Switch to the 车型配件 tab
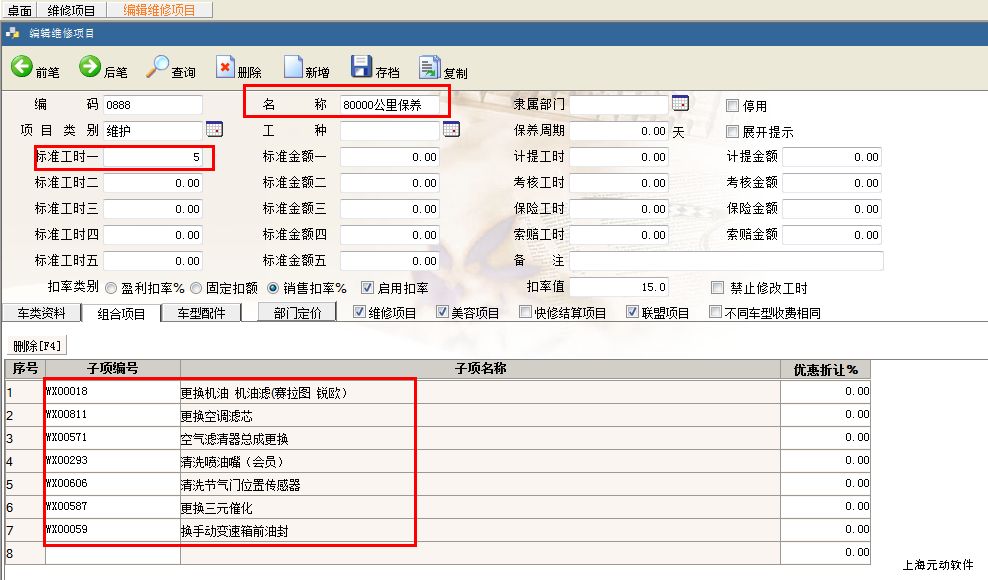This screenshot has width=988, height=580. click(x=201, y=313)
